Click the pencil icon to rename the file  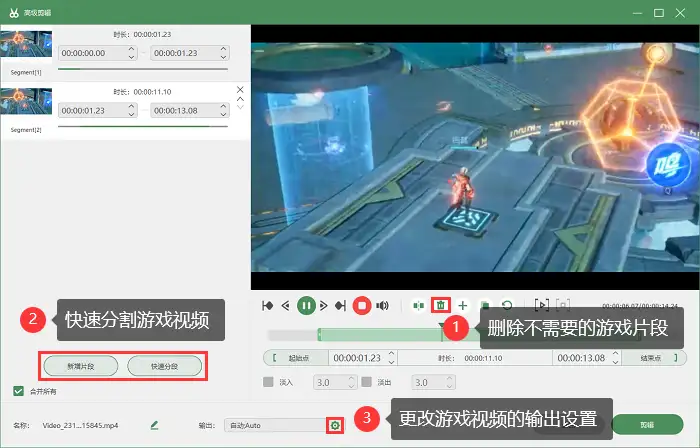coord(154,425)
